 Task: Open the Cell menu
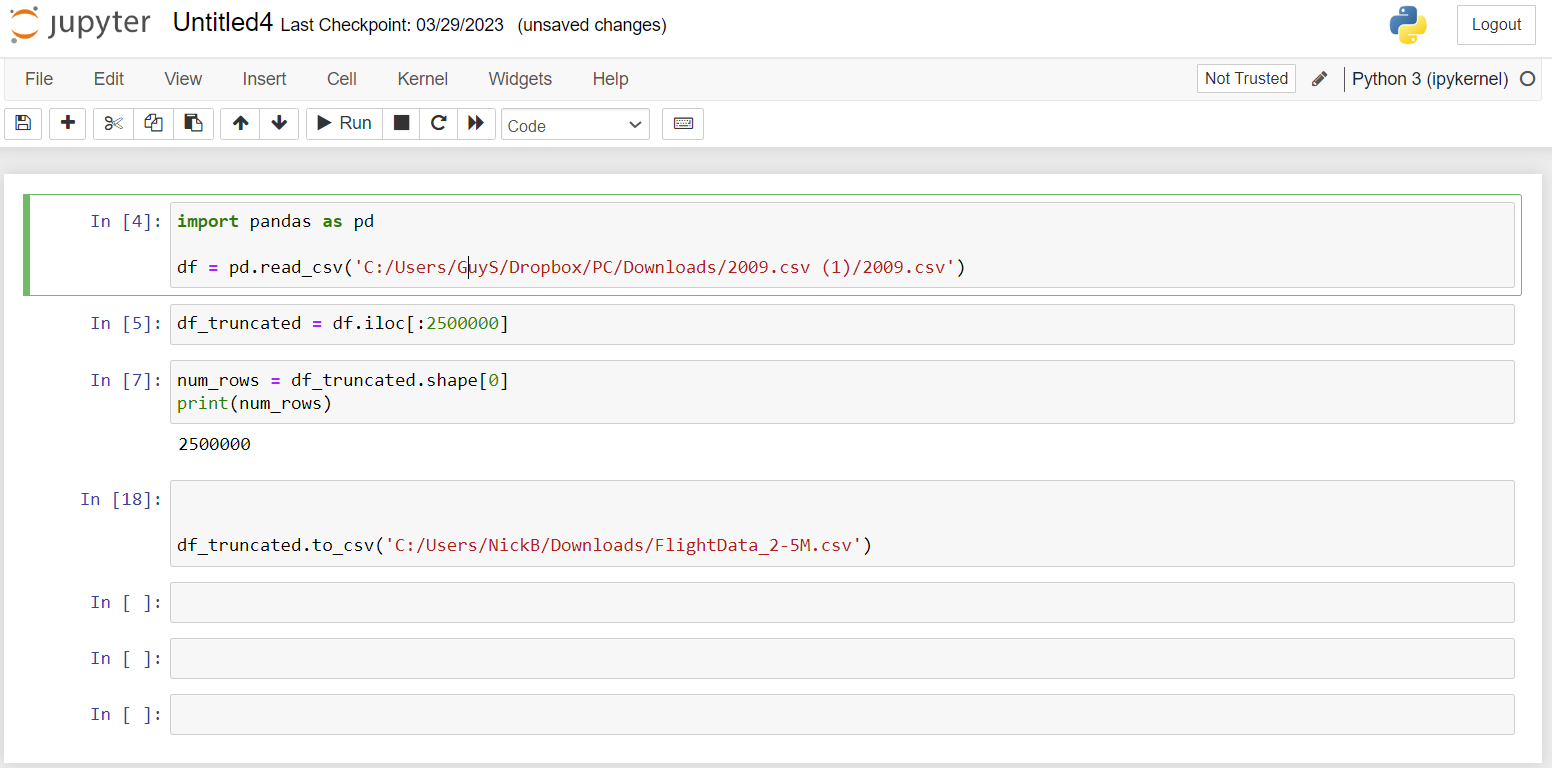[341, 78]
